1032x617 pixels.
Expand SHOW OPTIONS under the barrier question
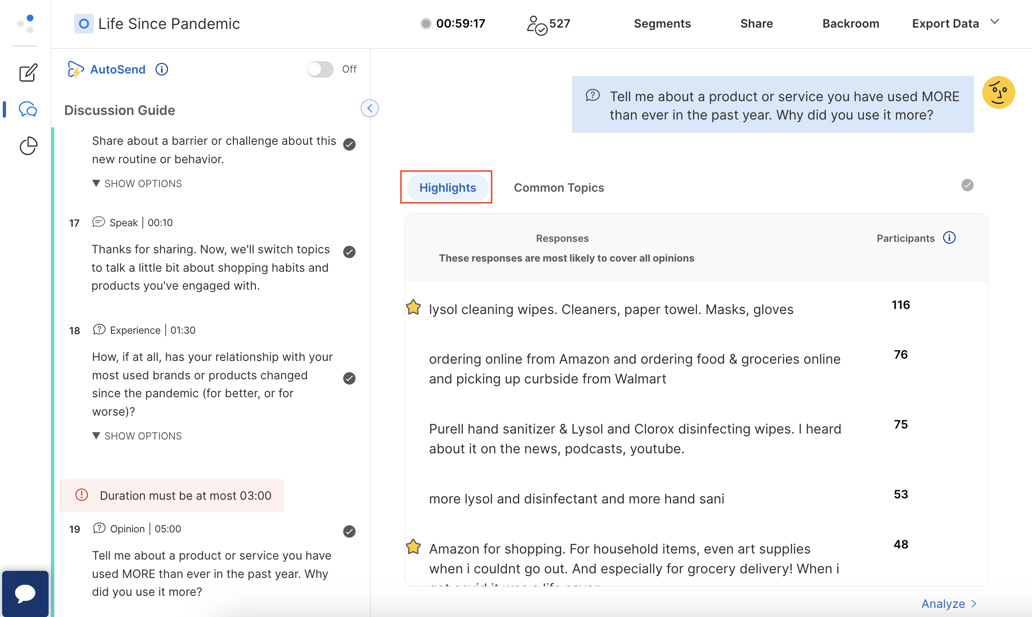pyautogui.click(x=136, y=183)
